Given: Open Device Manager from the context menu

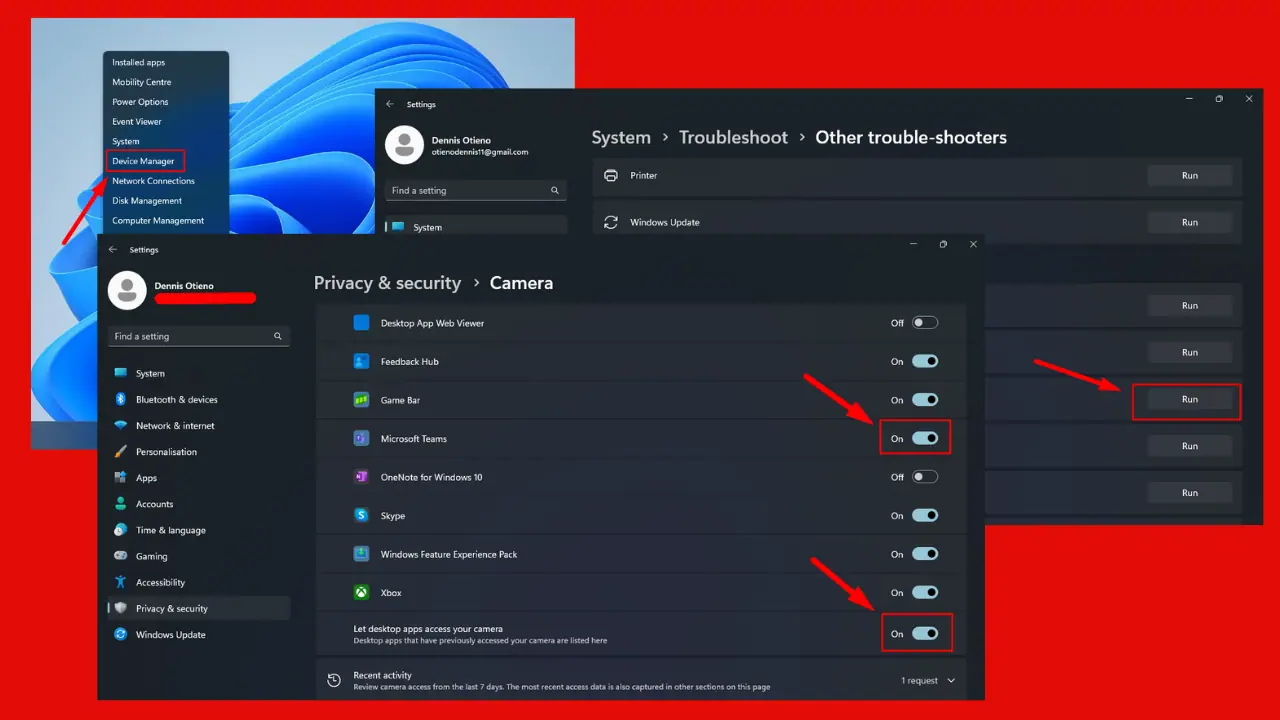Looking at the screenshot, I should (x=143, y=161).
